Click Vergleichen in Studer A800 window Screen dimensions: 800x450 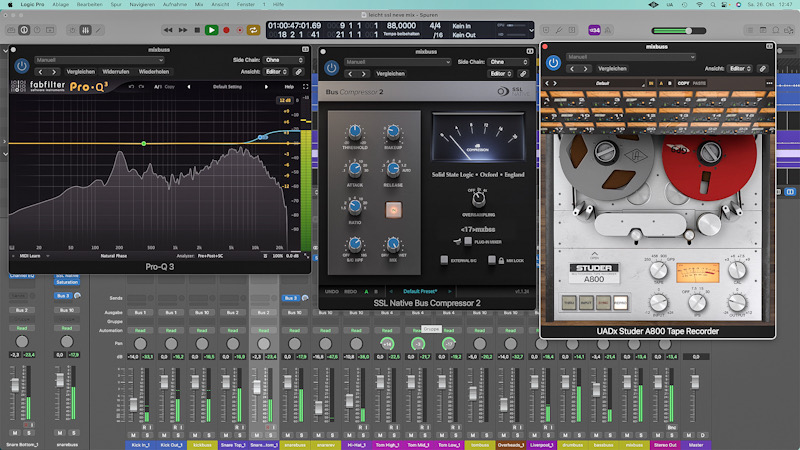[x=612, y=69]
